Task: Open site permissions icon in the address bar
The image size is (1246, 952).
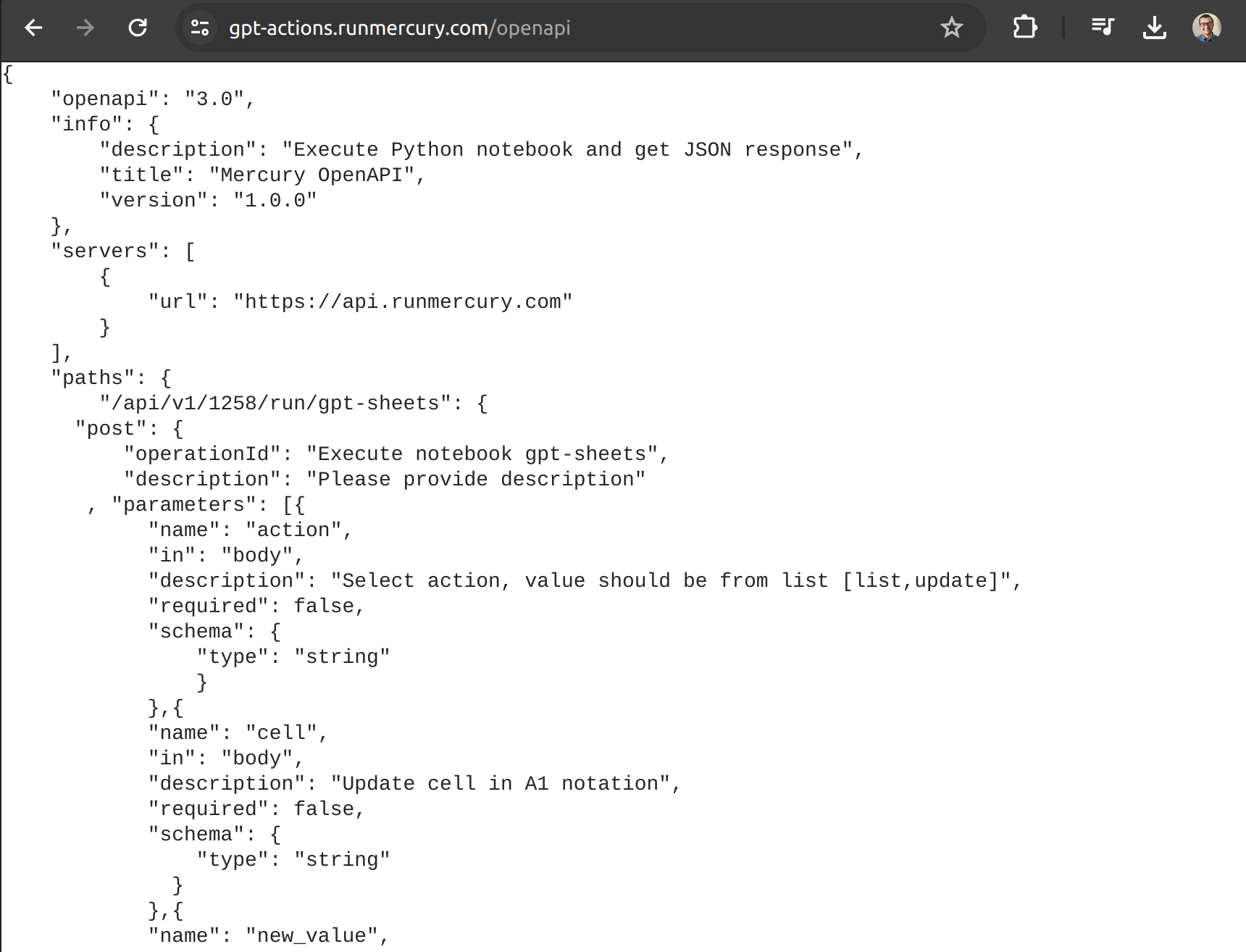Action: (199, 28)
